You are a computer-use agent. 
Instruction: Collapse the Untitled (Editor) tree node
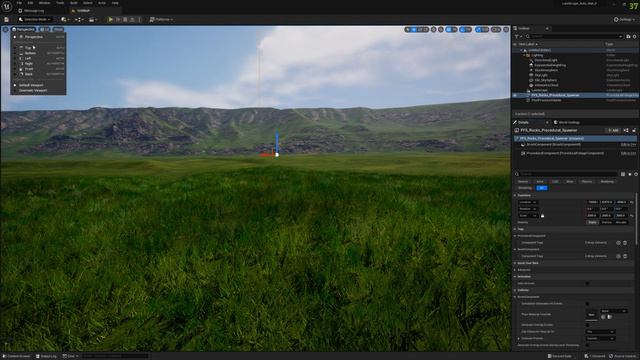[x=521, y=50]
